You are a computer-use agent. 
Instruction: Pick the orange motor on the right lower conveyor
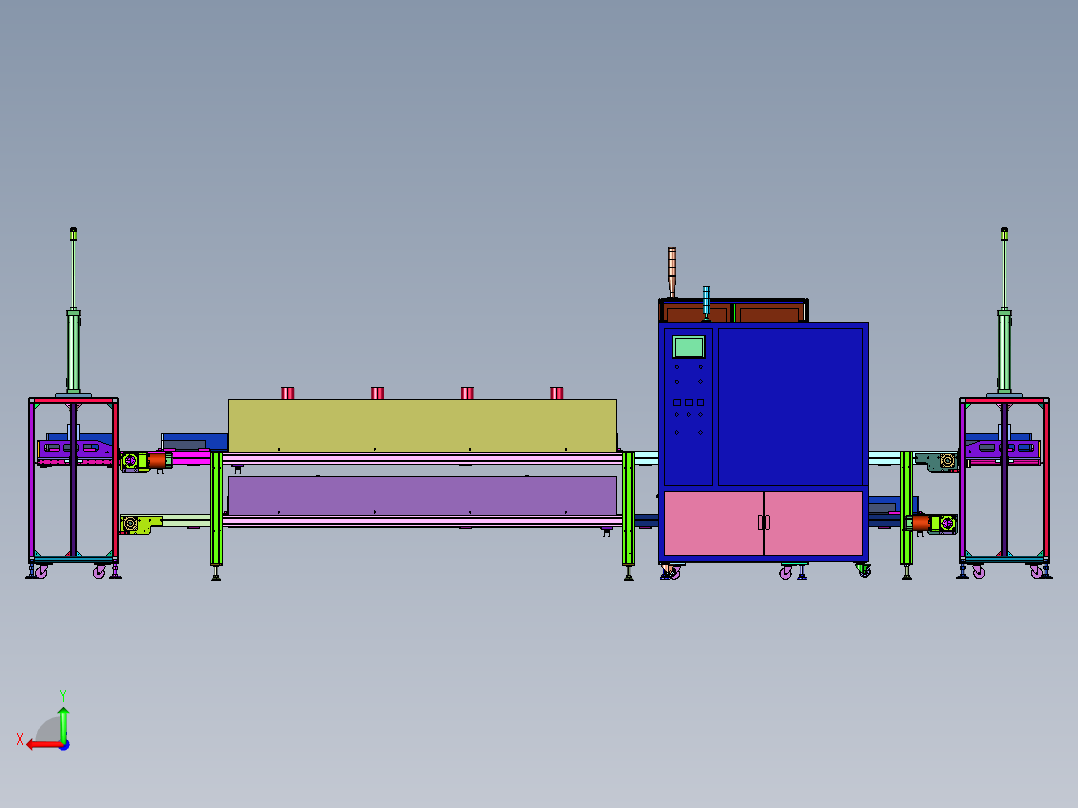coord(921,523)
